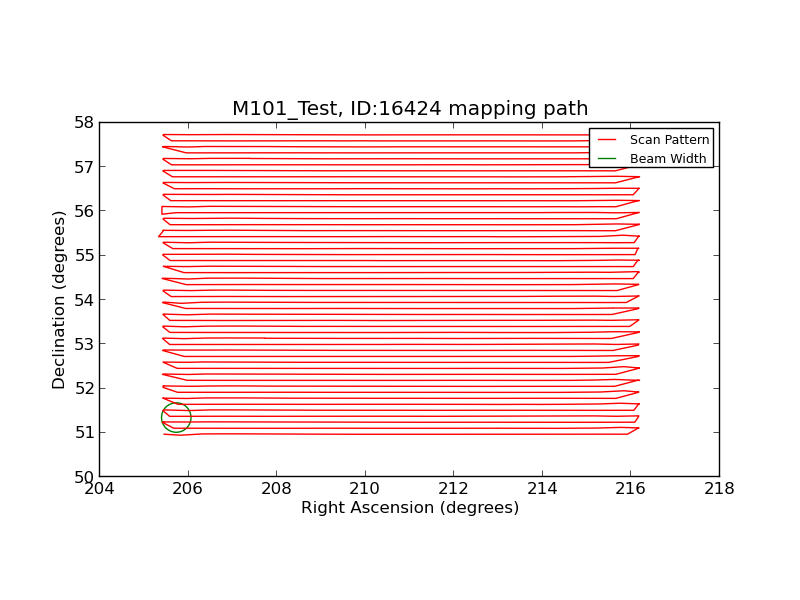800x600 pixels.
Task: Click the y-axis tick label 52
Action: 85,388
